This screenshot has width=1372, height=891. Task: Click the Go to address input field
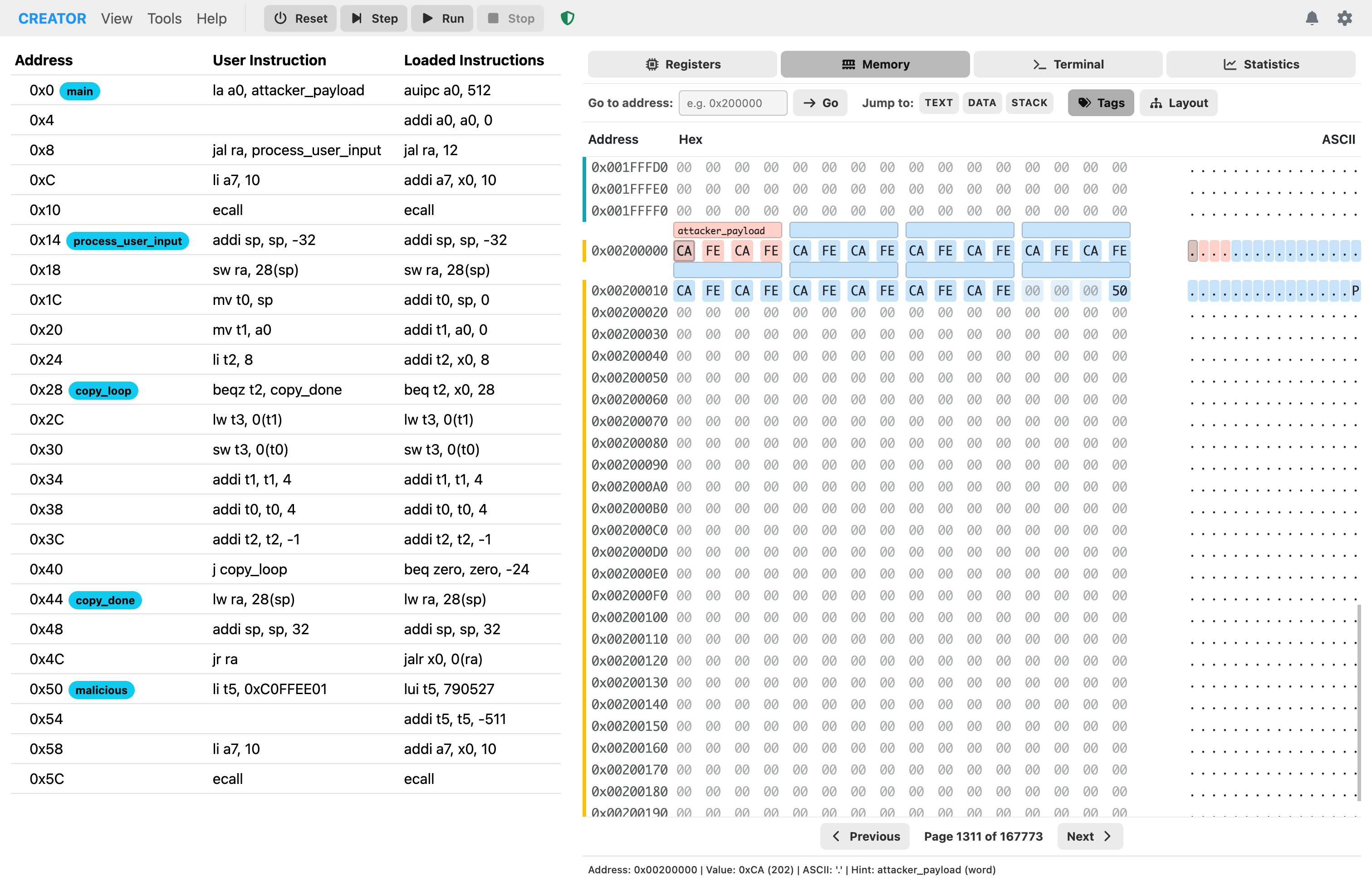pyautogui.click(x=732, y=103)
